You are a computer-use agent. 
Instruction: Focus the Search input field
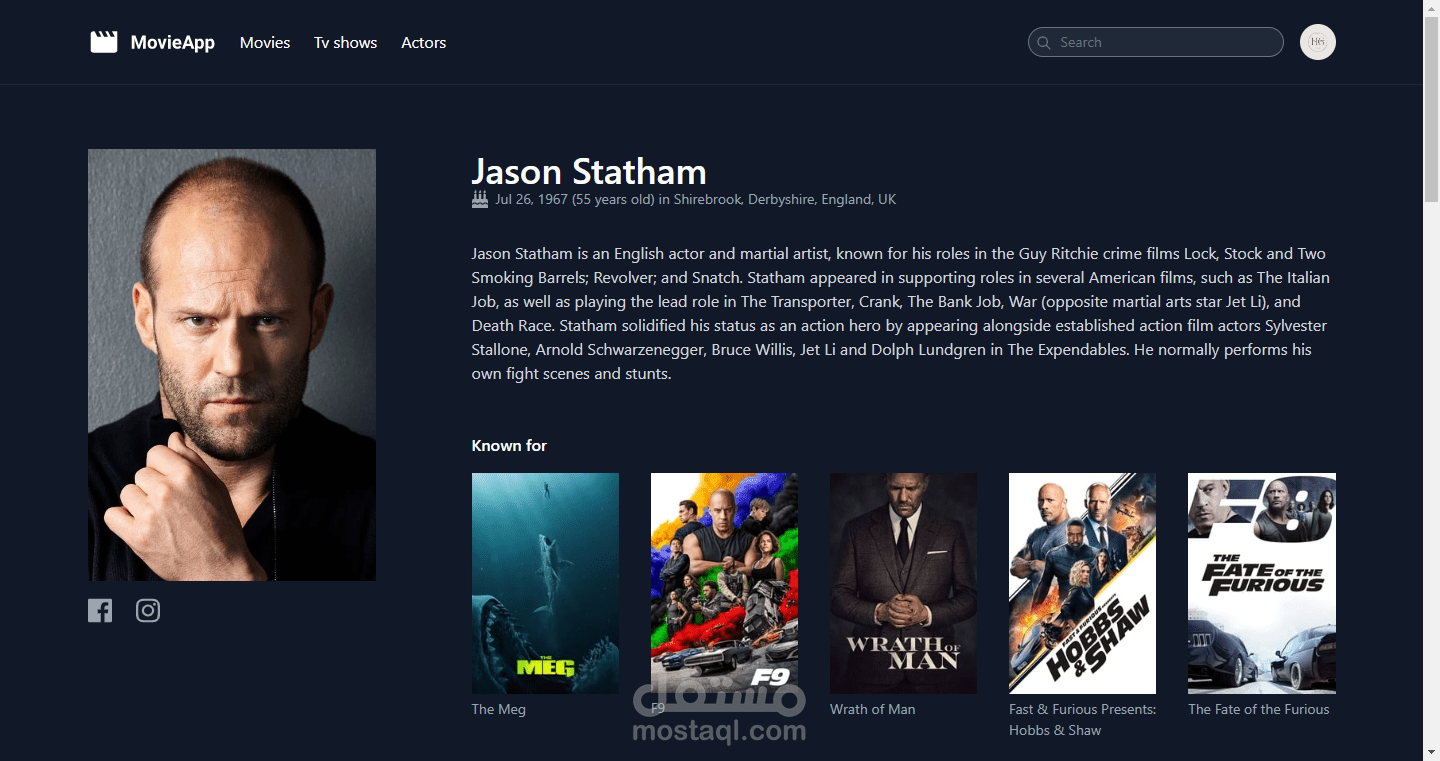(1156, 42)
